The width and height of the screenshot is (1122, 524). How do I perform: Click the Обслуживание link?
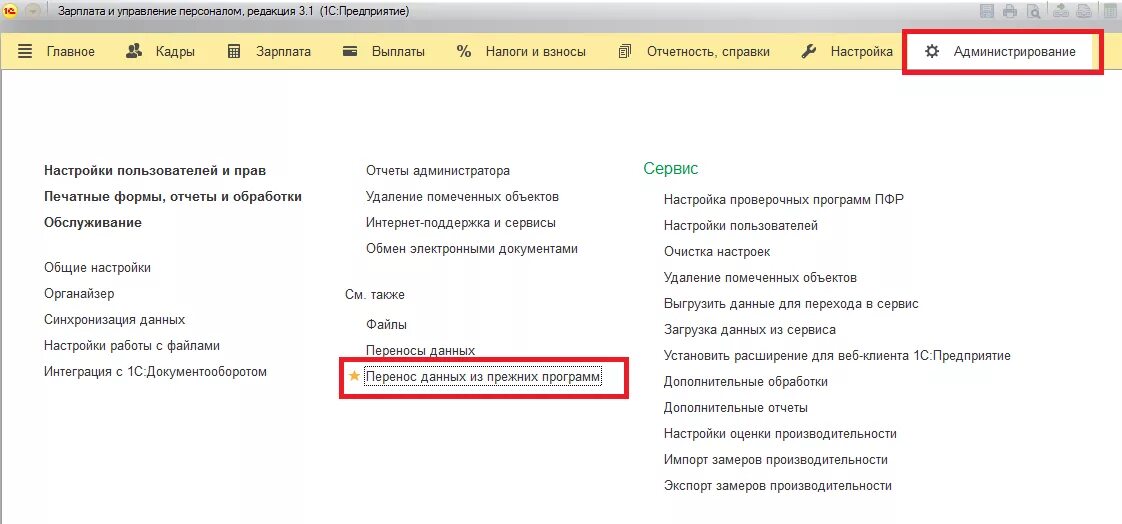93,223
